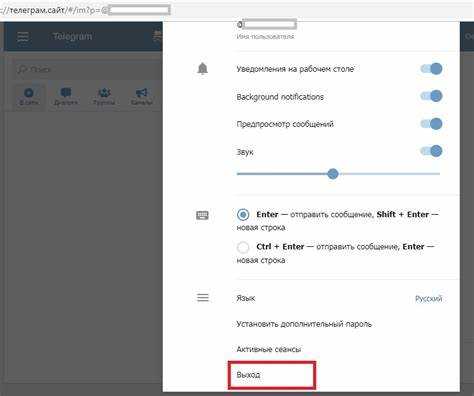474x396 pixels.
Task: Disable Background notifications switch
Action: coord(431,96)
